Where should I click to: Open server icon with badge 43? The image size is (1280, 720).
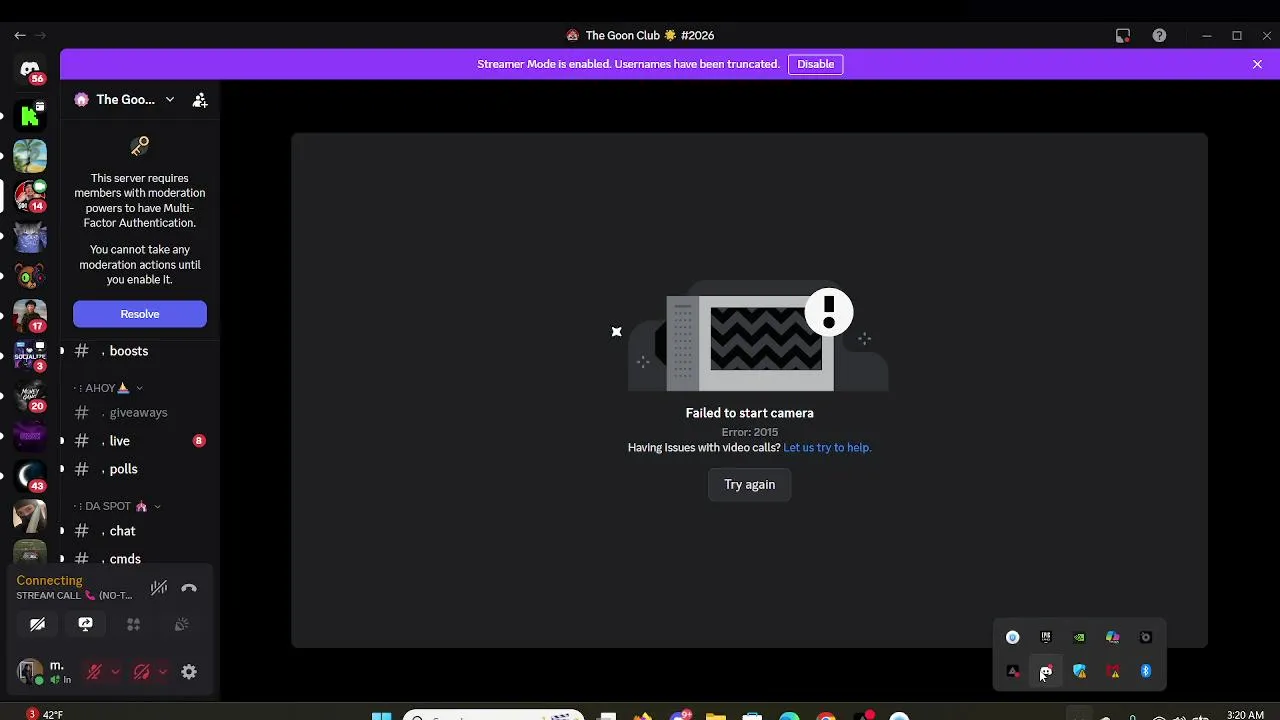point(30,475)
